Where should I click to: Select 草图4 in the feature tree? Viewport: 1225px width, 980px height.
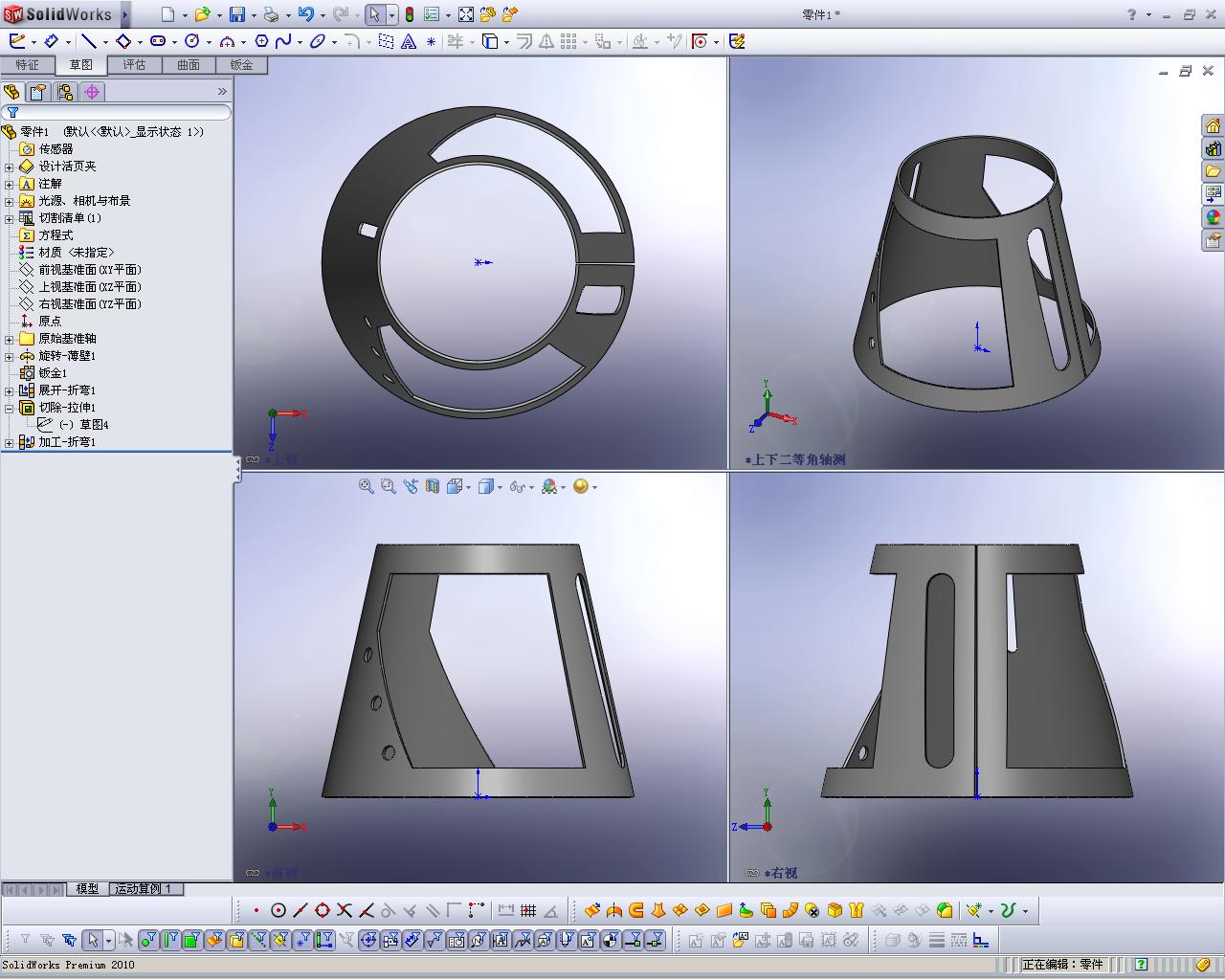[93, 425]
